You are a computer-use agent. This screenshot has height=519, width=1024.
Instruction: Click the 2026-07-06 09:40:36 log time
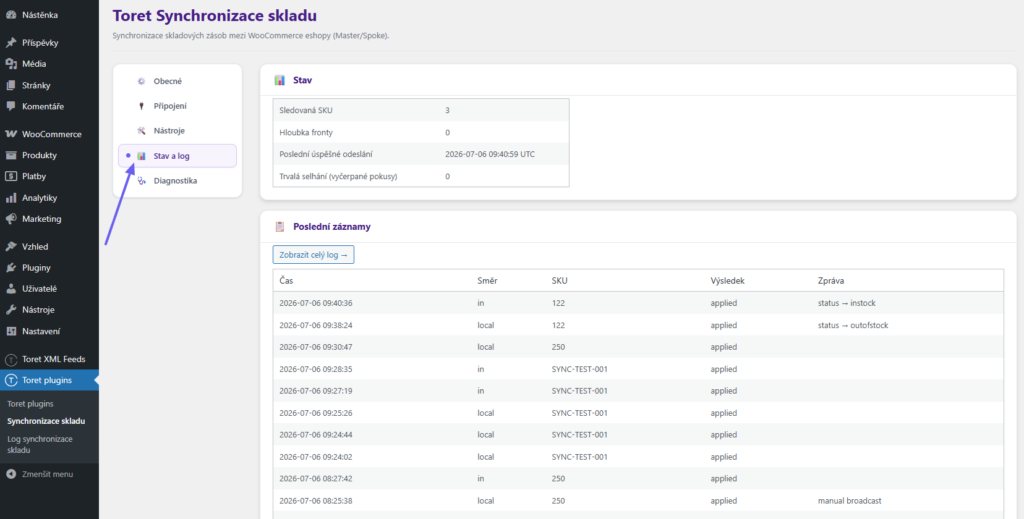tap(315, 303)
